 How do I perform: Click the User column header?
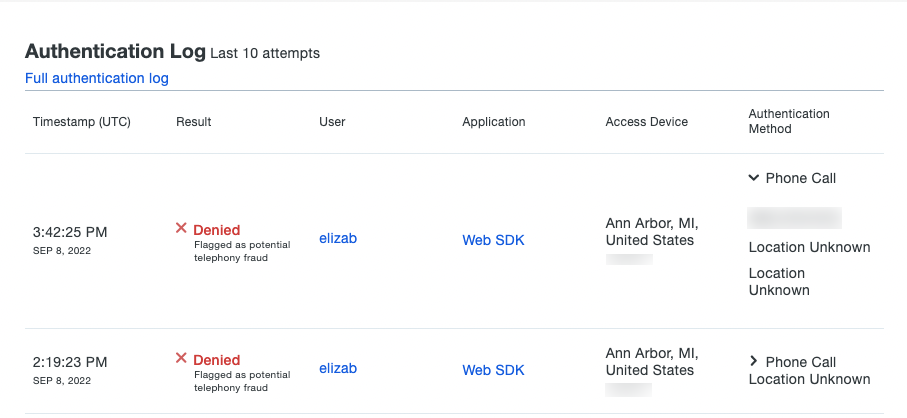click(332, 122)
